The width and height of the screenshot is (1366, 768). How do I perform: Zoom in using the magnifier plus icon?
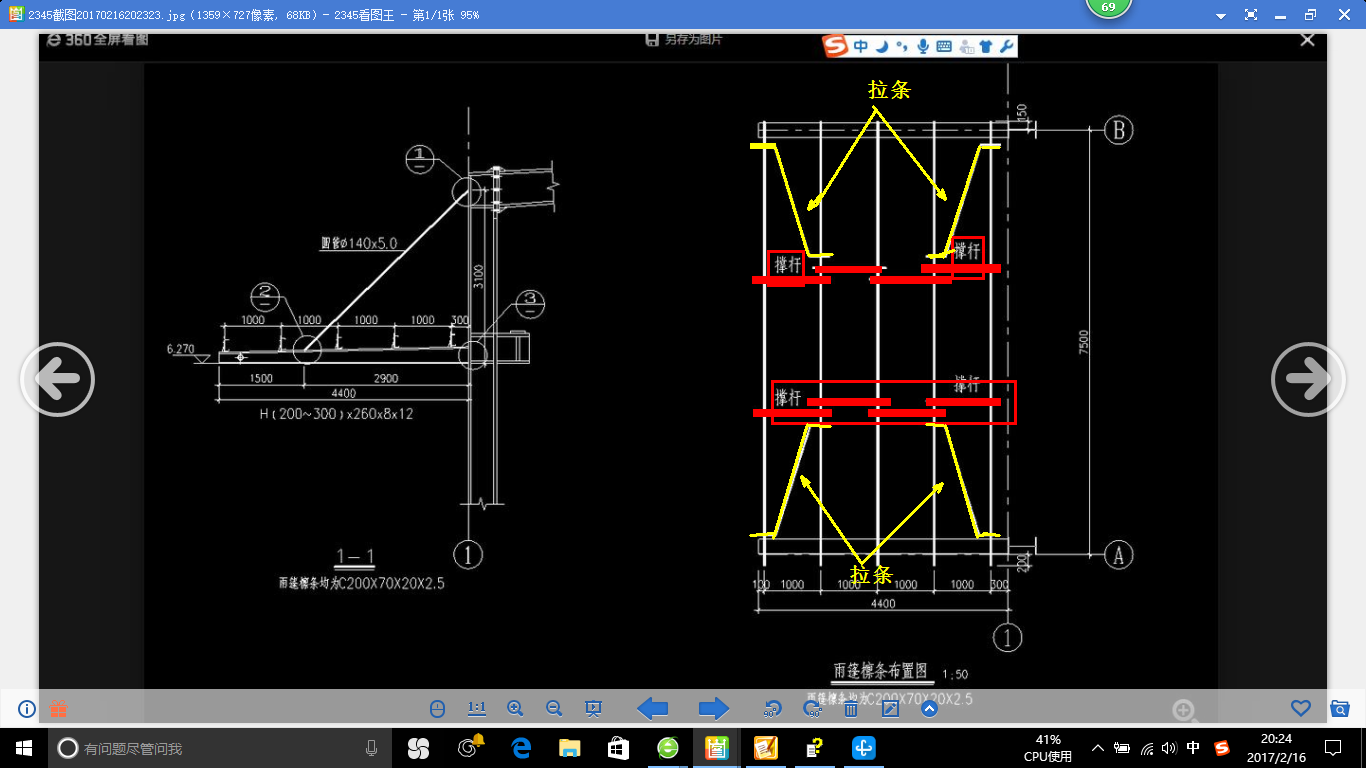(515, 709)
